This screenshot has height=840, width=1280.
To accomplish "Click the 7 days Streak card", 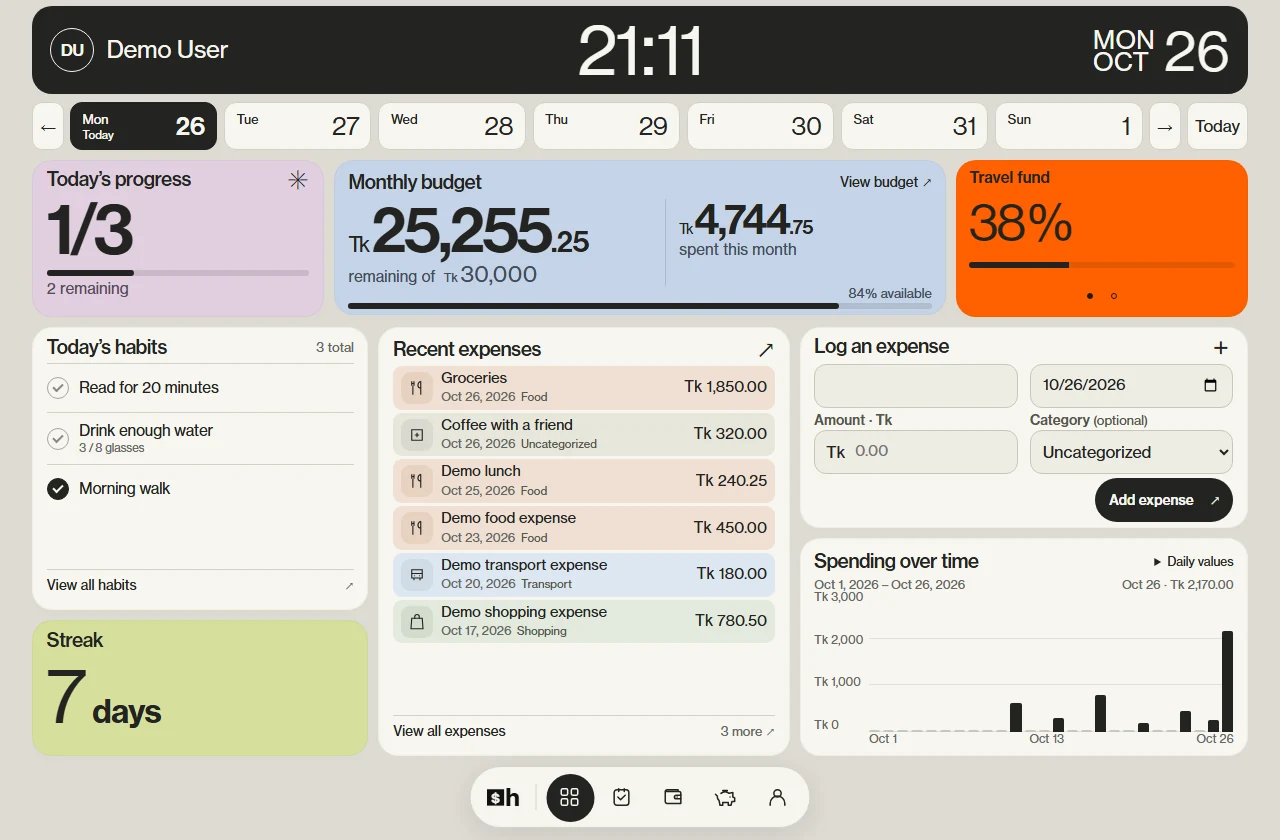I will pos(200,688).
